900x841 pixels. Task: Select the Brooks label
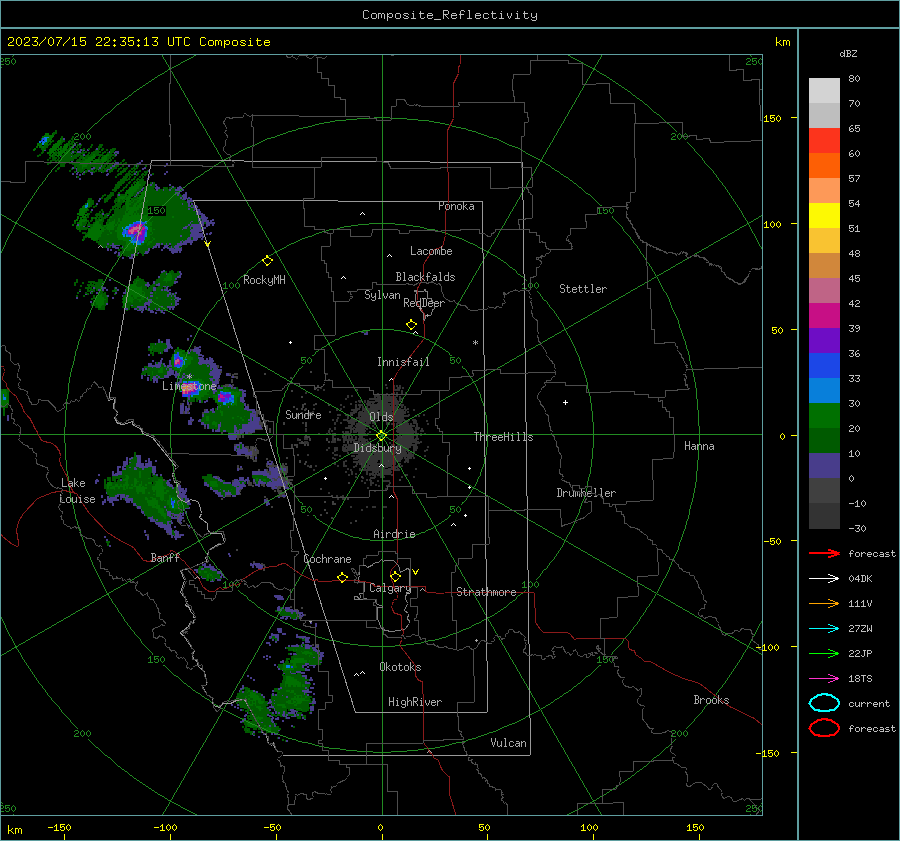711,700
